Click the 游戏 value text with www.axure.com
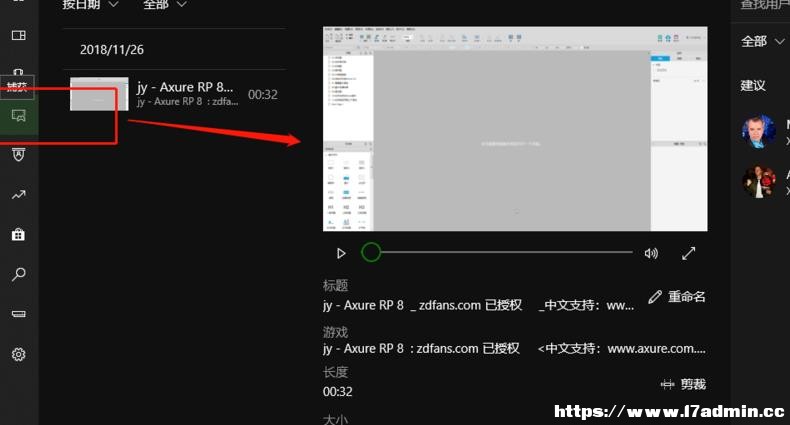 pyautogui.click(x=514, y=348)
